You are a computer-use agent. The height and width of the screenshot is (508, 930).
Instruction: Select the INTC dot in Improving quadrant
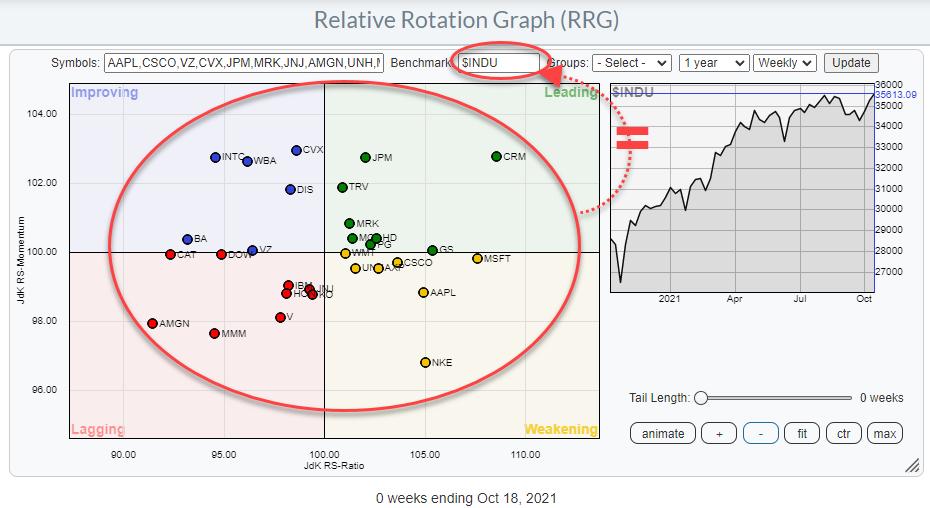tap(215, 157)
